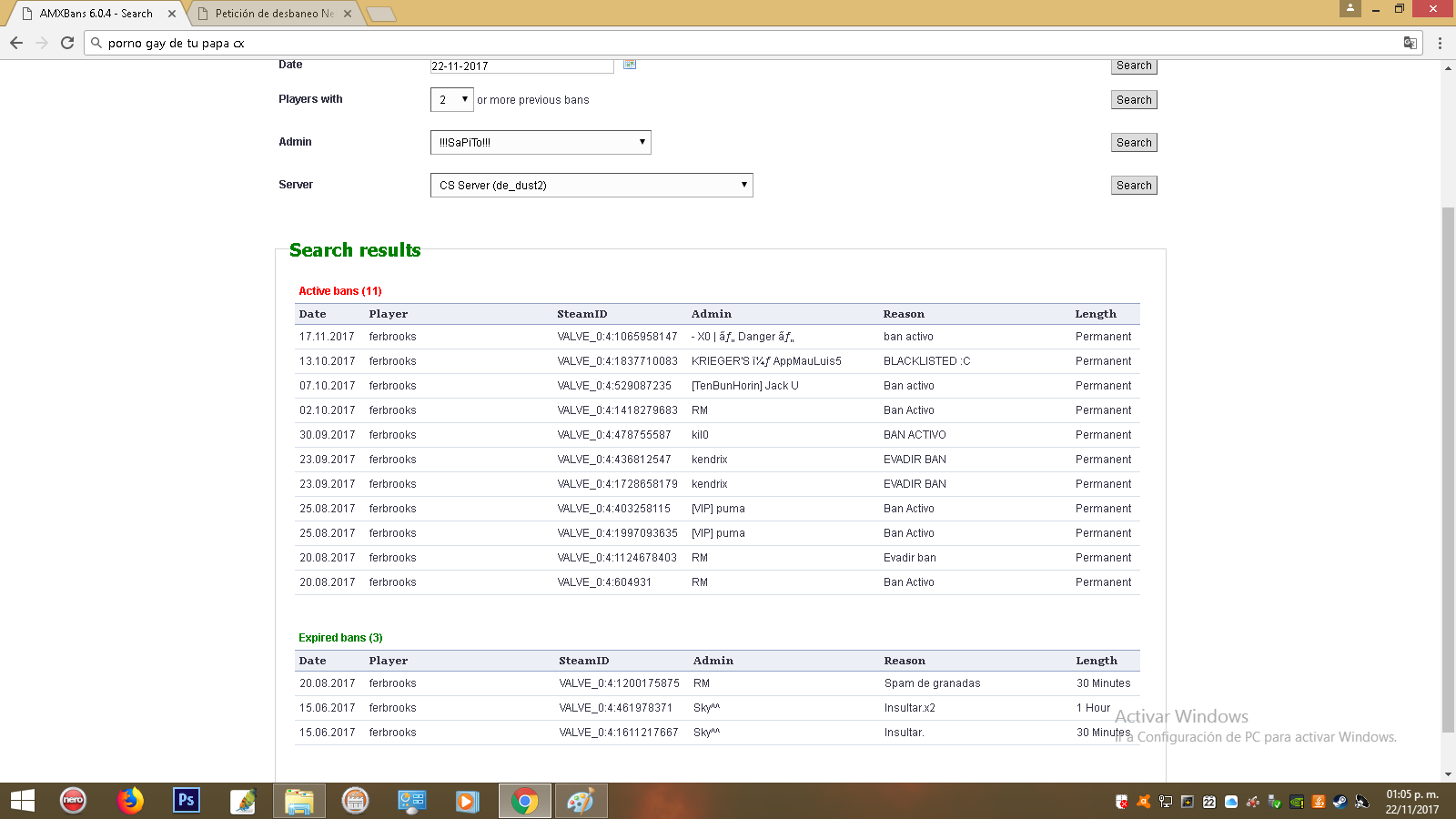The height and width of the screenshot is (819, 1456).
Task: Open the feather pen app in taskbar
Action: coord(243,801)
